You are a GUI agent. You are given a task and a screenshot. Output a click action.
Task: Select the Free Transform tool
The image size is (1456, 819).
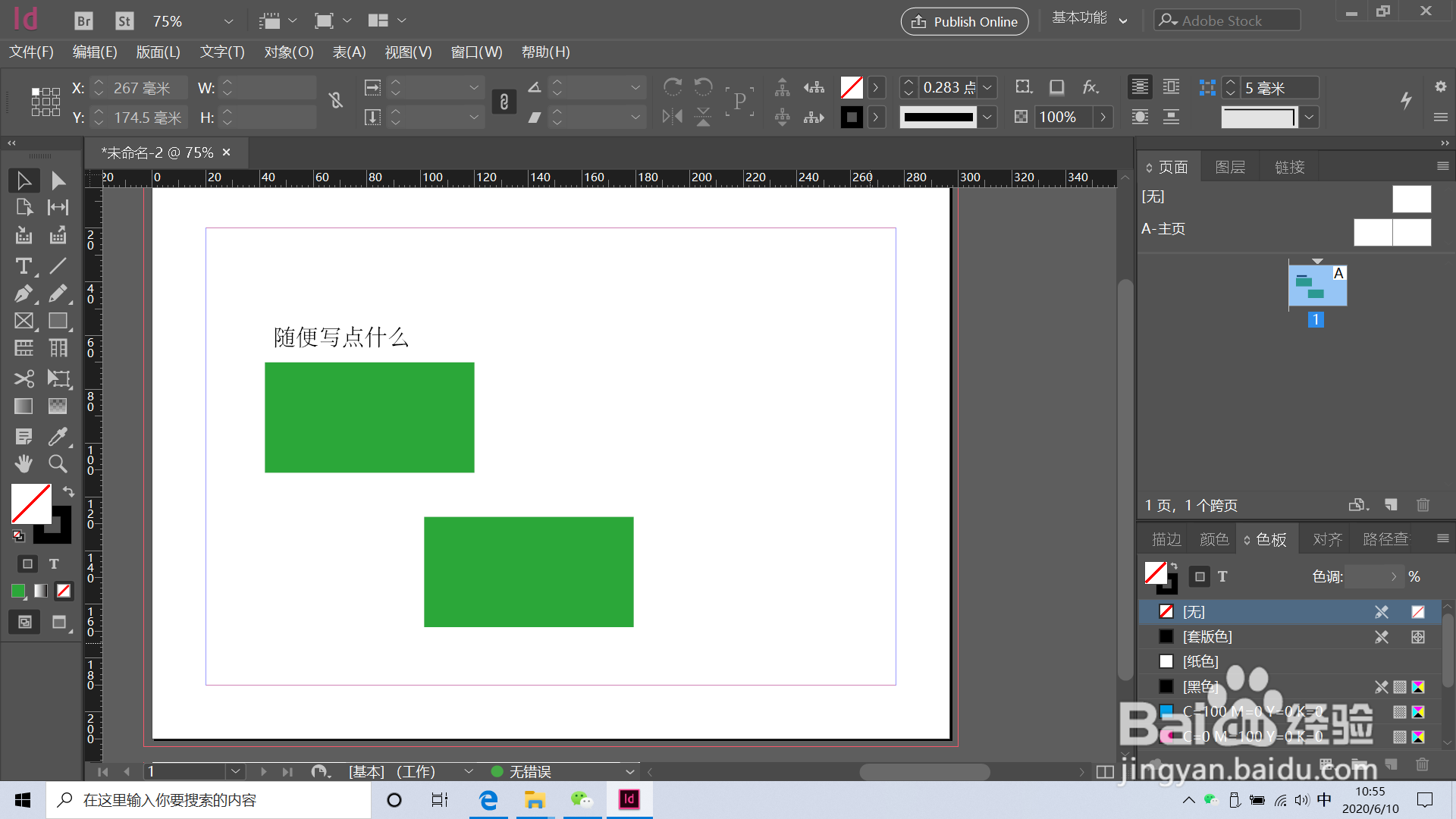click(58, 378)
